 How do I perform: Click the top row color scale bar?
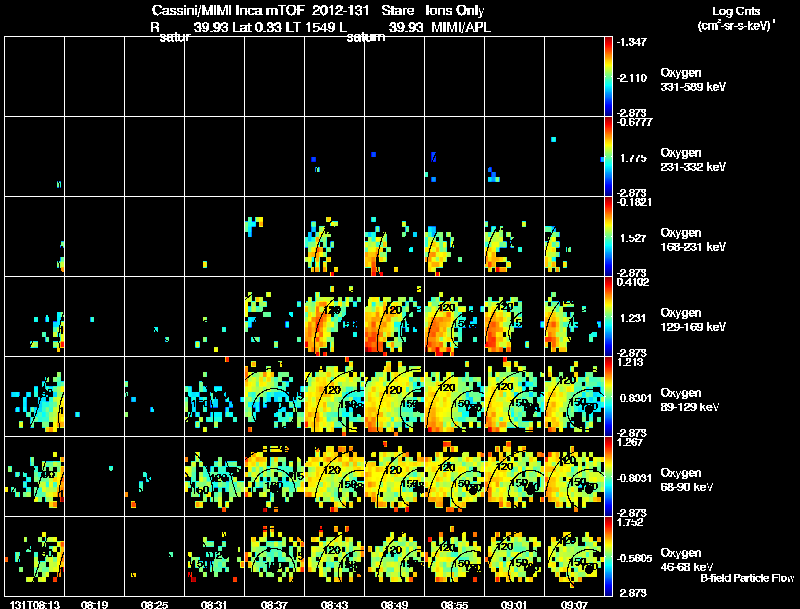(x=608, y=77)
